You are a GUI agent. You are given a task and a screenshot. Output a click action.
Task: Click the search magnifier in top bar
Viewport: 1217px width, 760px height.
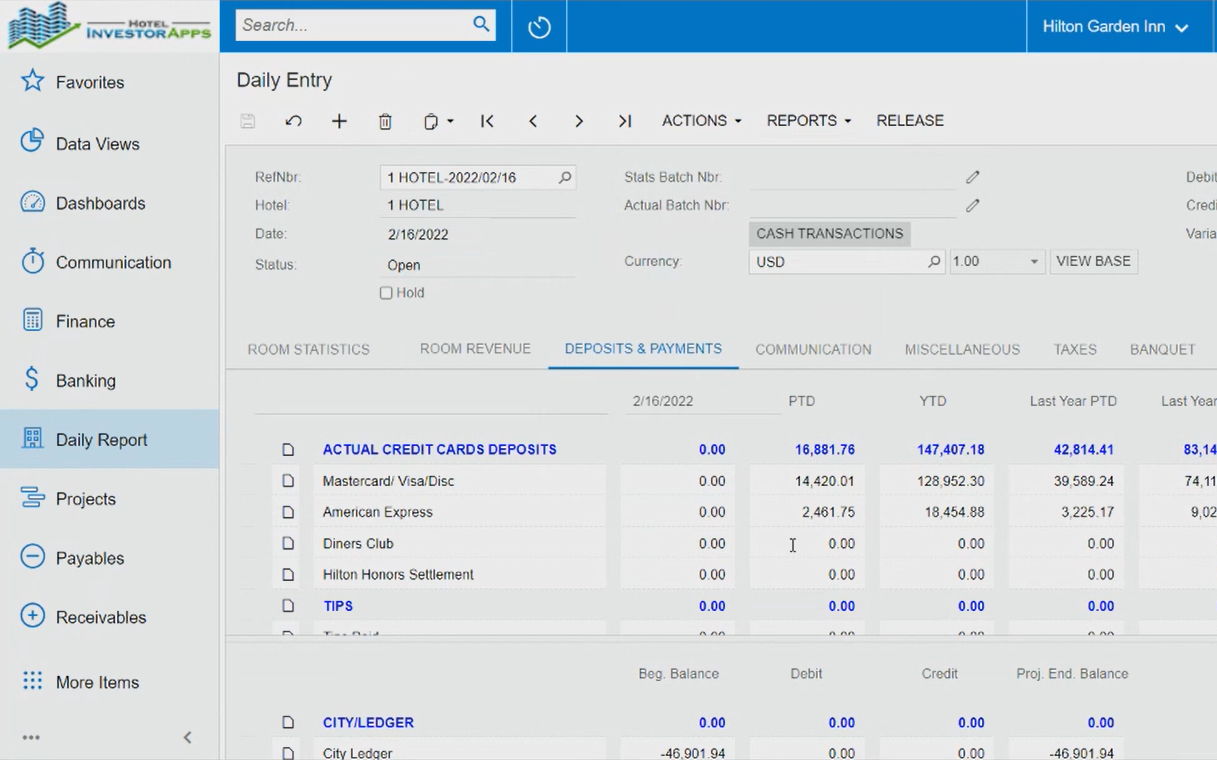tap(481, 25)
